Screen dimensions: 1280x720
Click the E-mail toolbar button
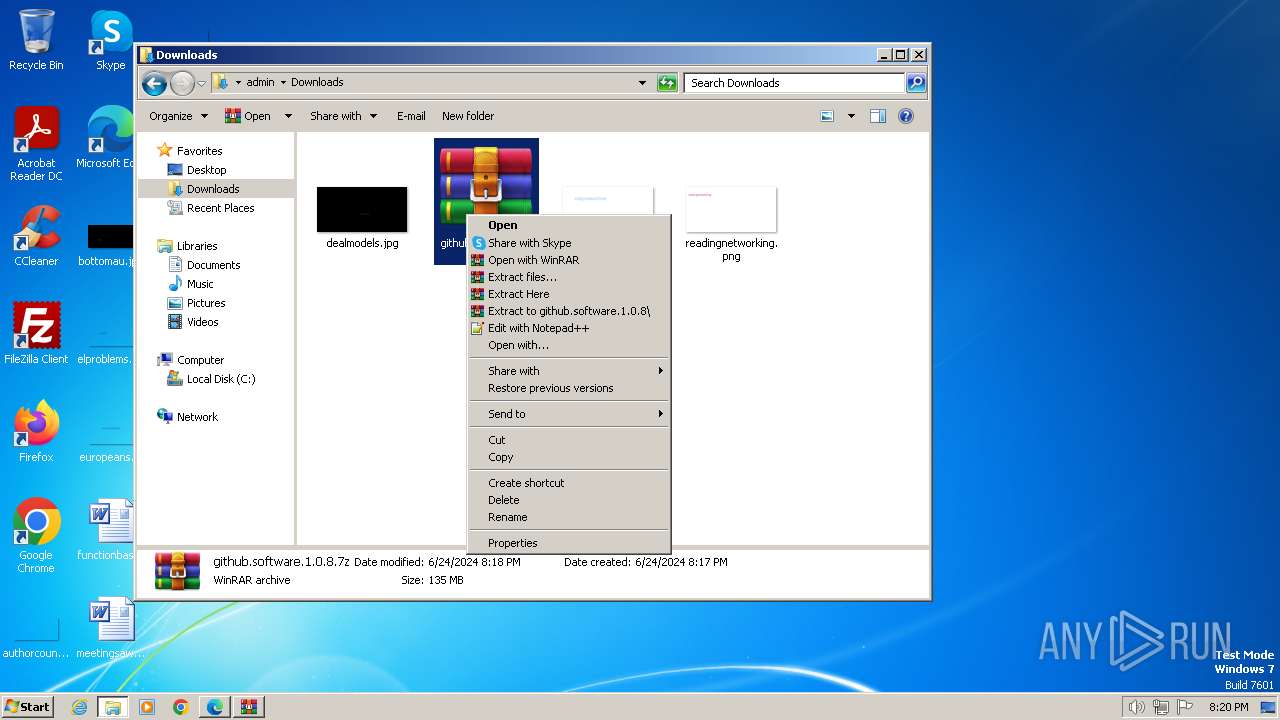[411, 116]
